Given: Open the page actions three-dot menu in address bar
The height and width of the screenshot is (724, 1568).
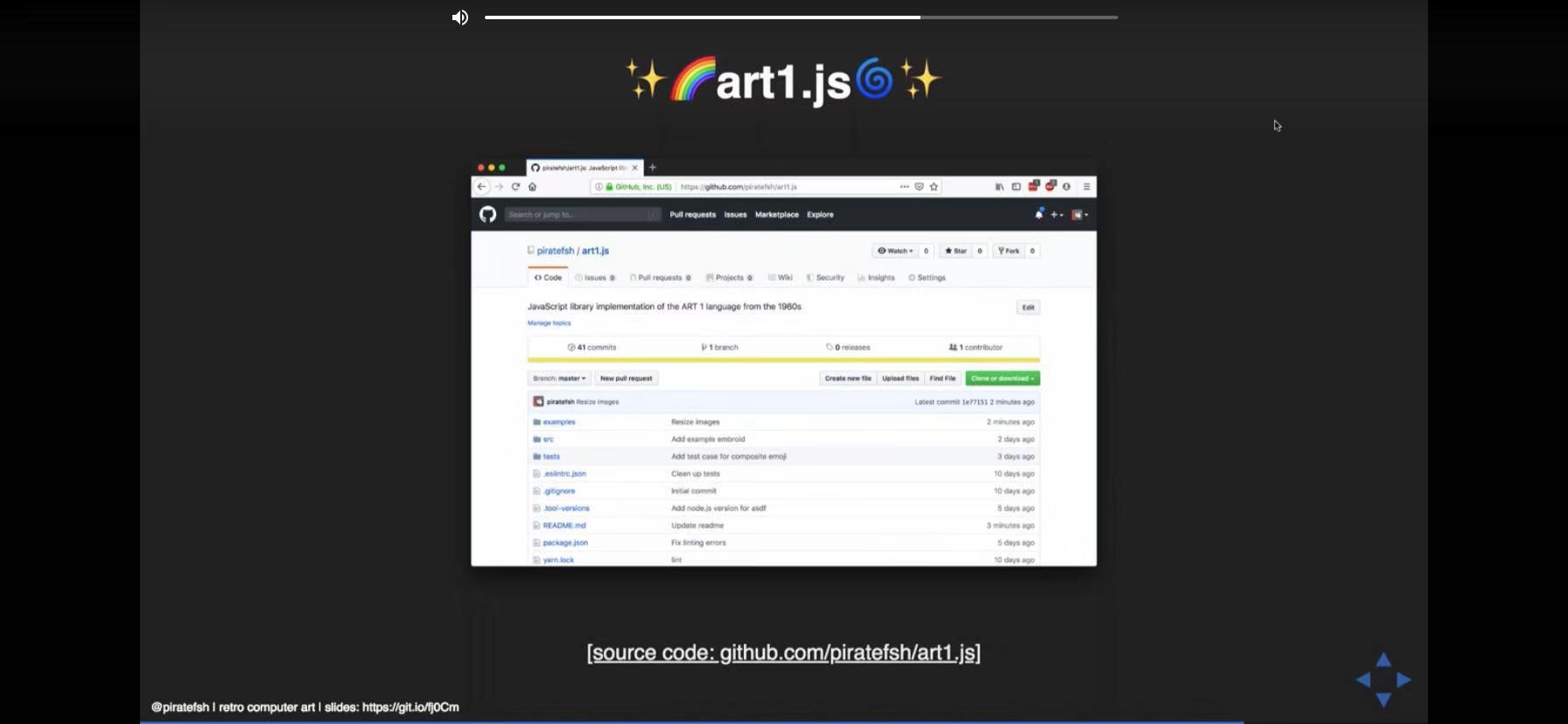Looking at the screenshot, I should (904, 186).
